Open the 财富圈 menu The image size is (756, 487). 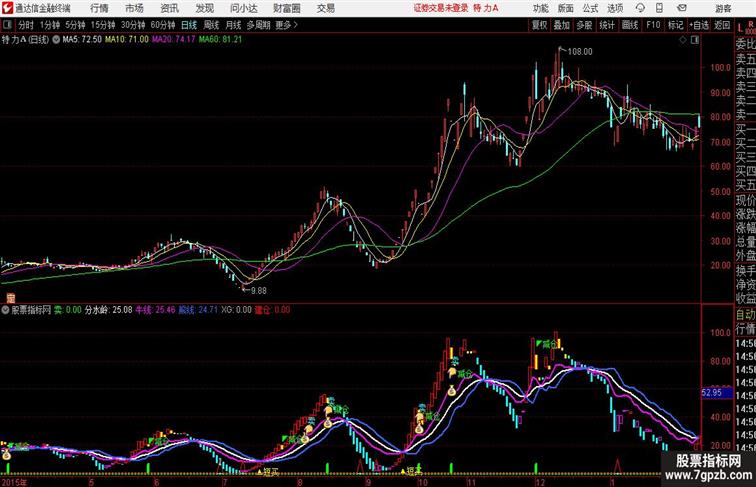[x=287, y=8]
